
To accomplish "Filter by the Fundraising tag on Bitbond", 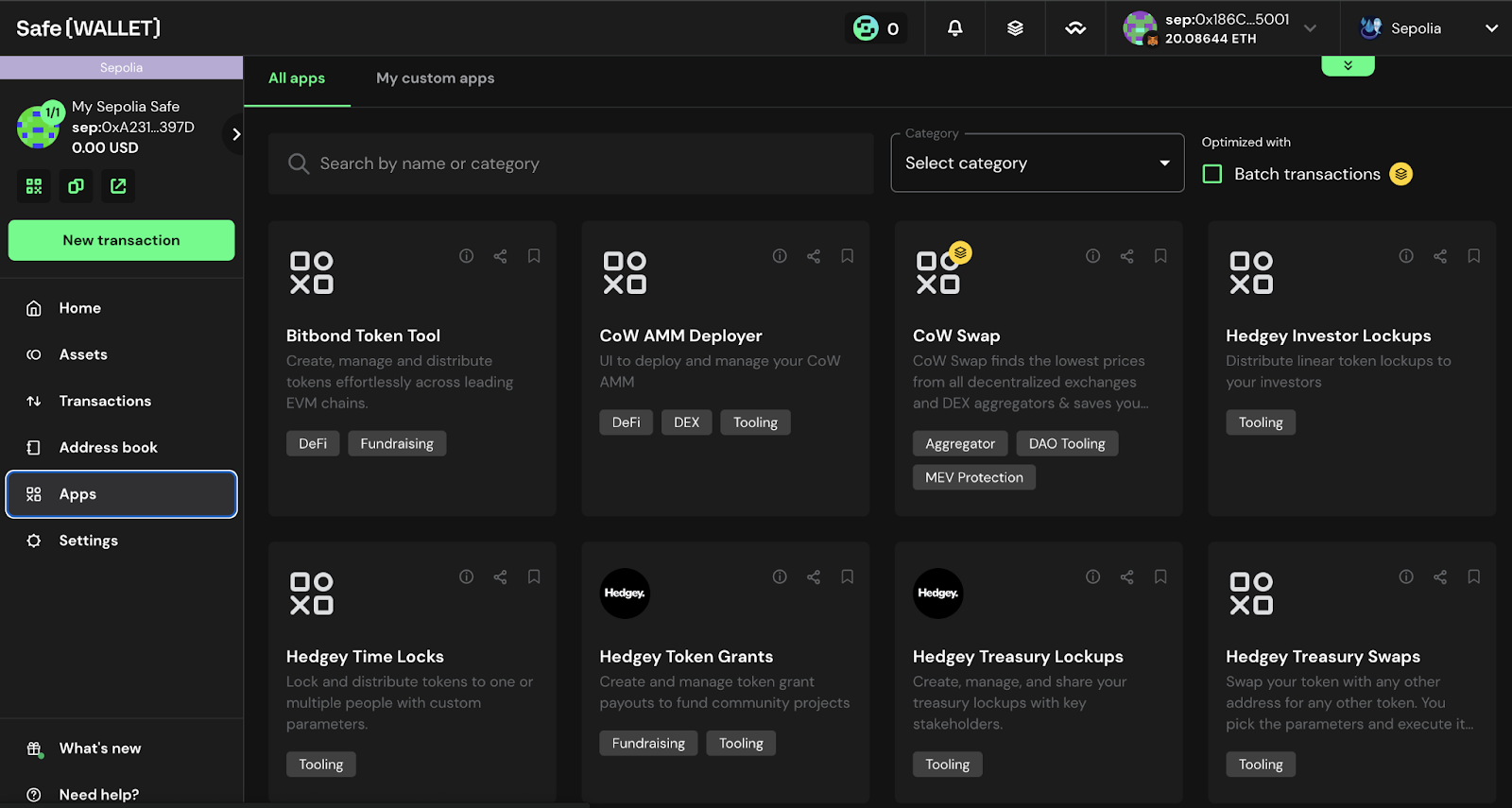I will pos(396,443).
